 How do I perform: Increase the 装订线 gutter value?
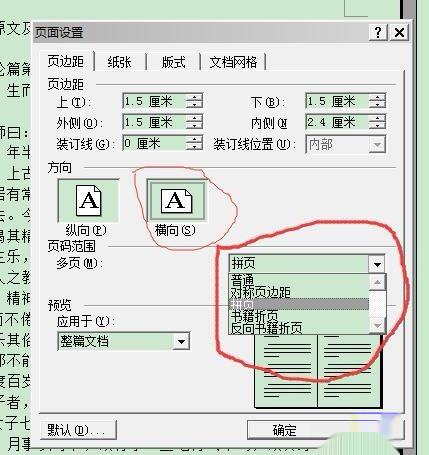tap(194, 139)
